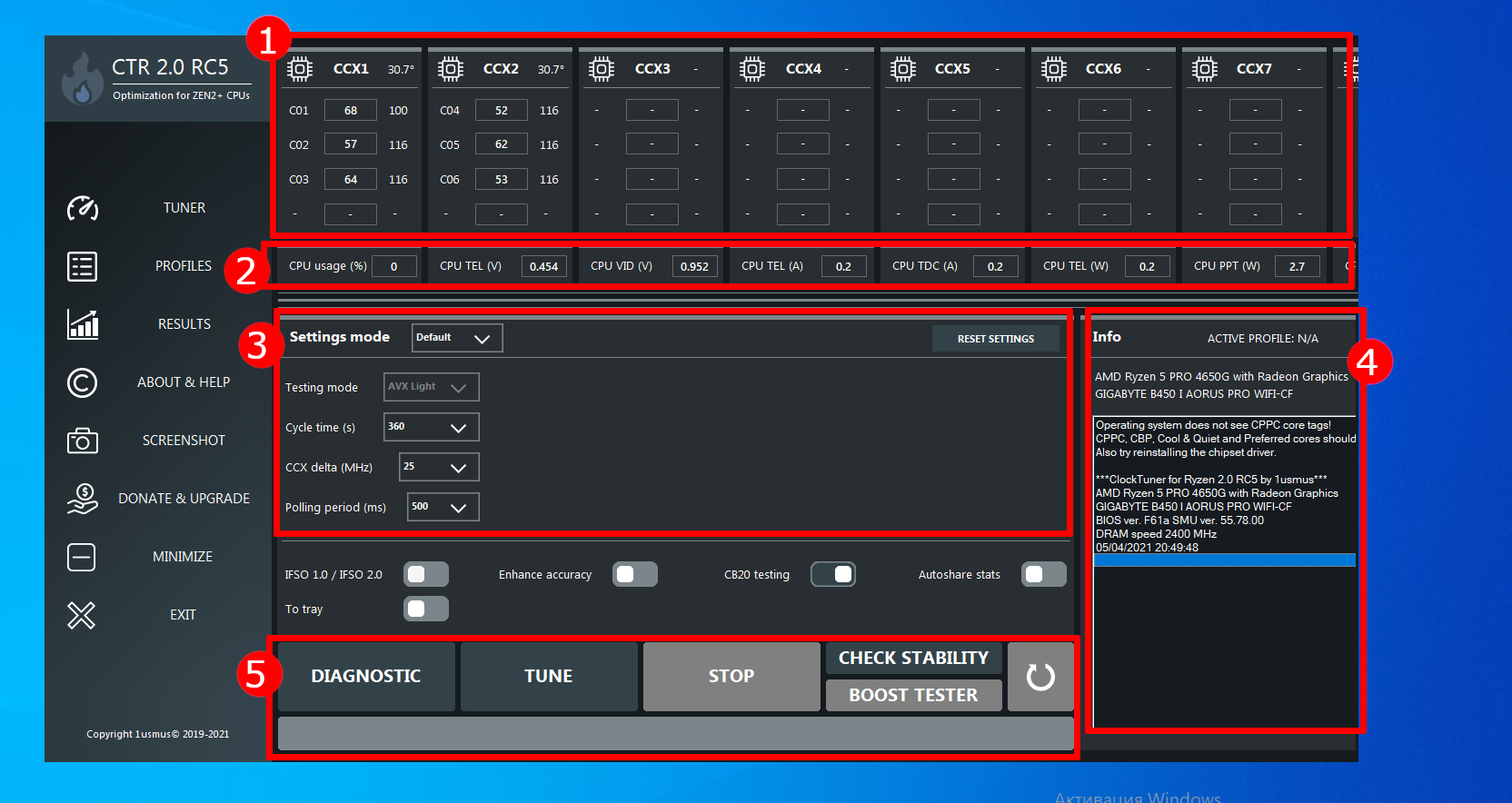Click the CCX5 chip icon
1512x803 pixels.
point(903,69)
